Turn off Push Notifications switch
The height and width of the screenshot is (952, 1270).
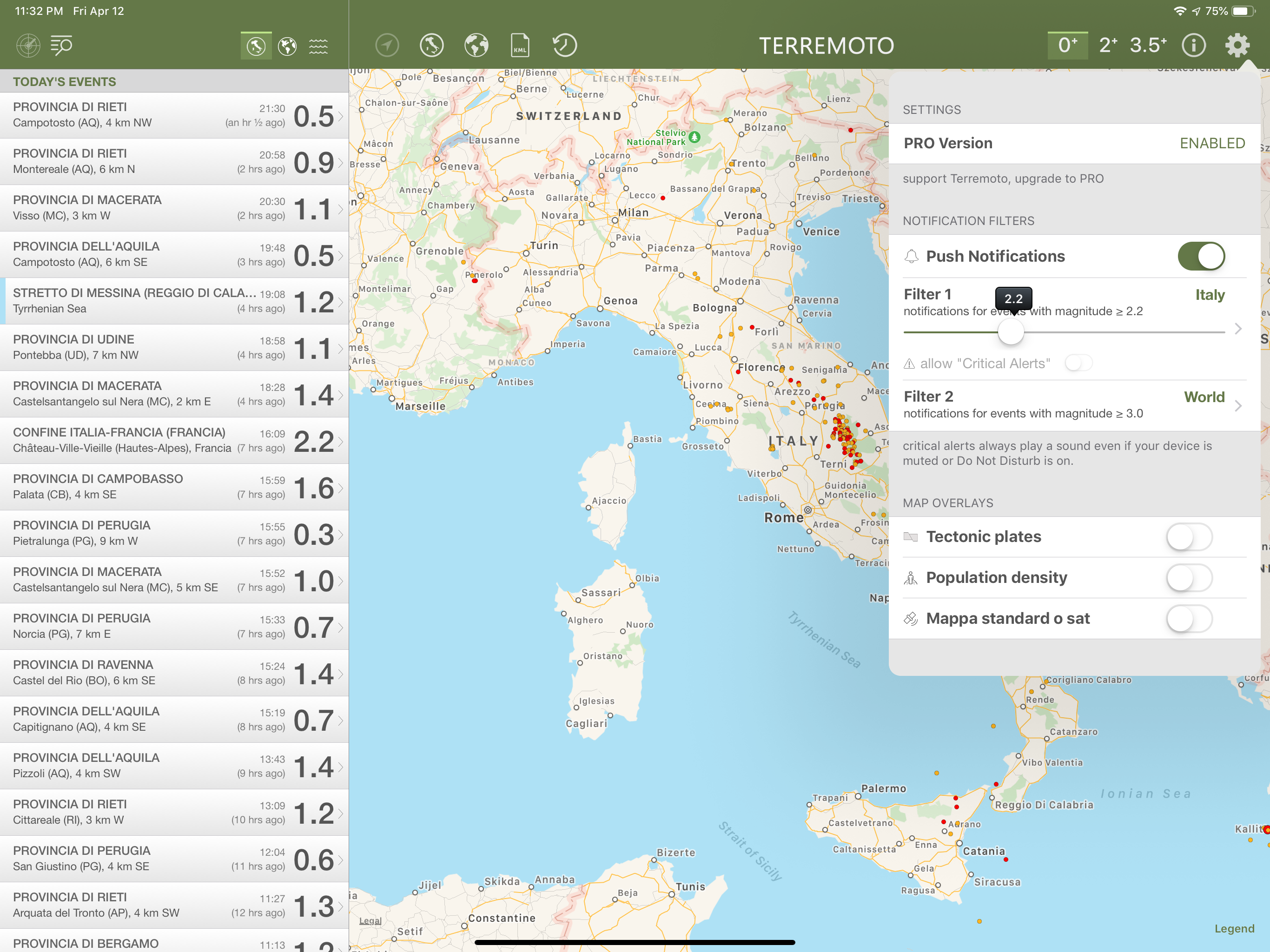click(x=1201, y=256)
